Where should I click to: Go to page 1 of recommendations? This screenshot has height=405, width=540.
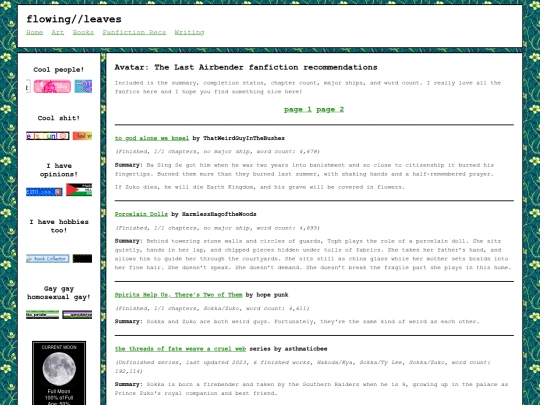[298, 110]
